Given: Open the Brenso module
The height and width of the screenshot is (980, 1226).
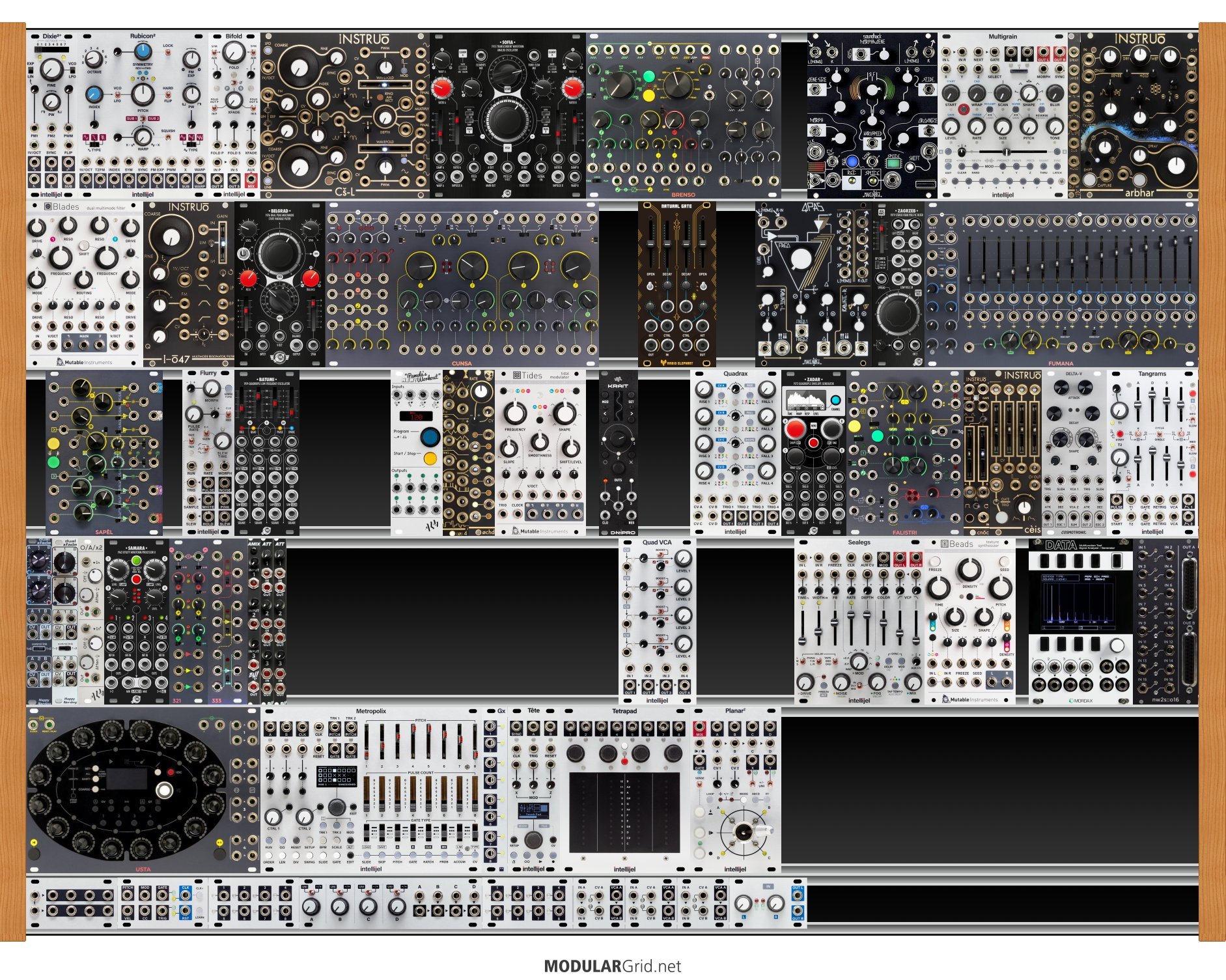Looking at the screenshot, I should [684, 115].
